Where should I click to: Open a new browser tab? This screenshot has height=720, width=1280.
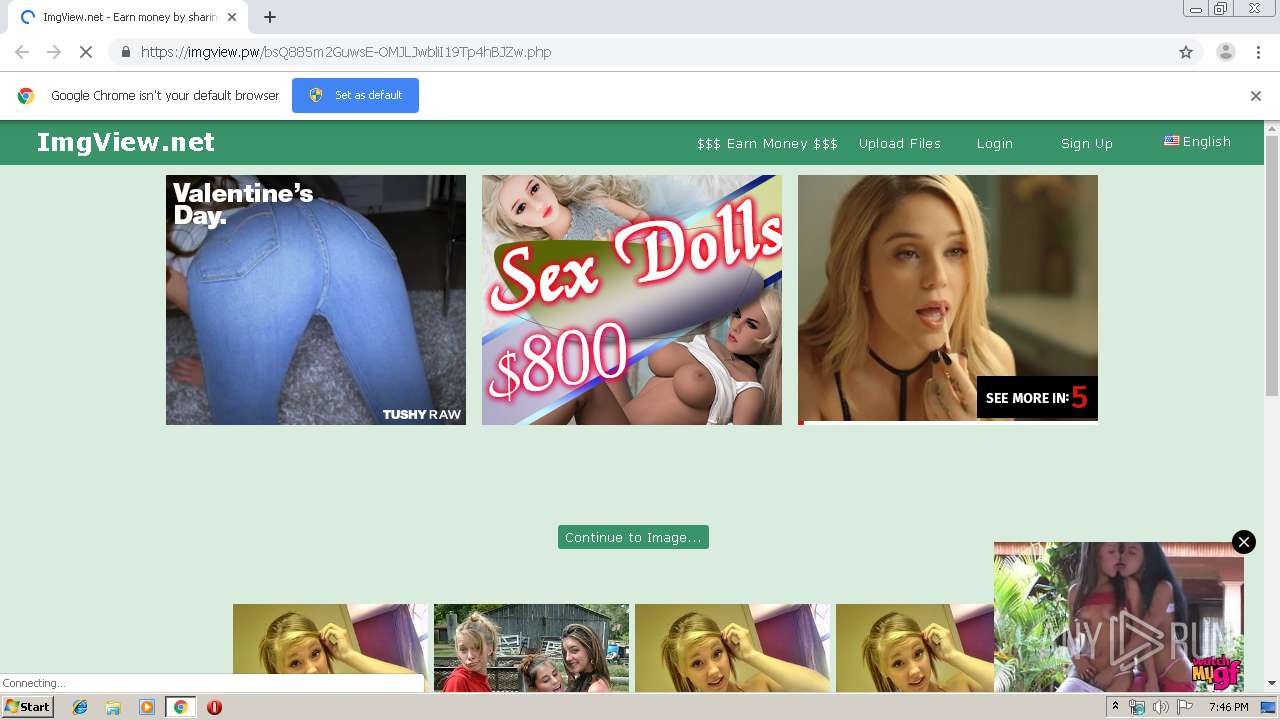pyautogui.click(x=270, y=17)
